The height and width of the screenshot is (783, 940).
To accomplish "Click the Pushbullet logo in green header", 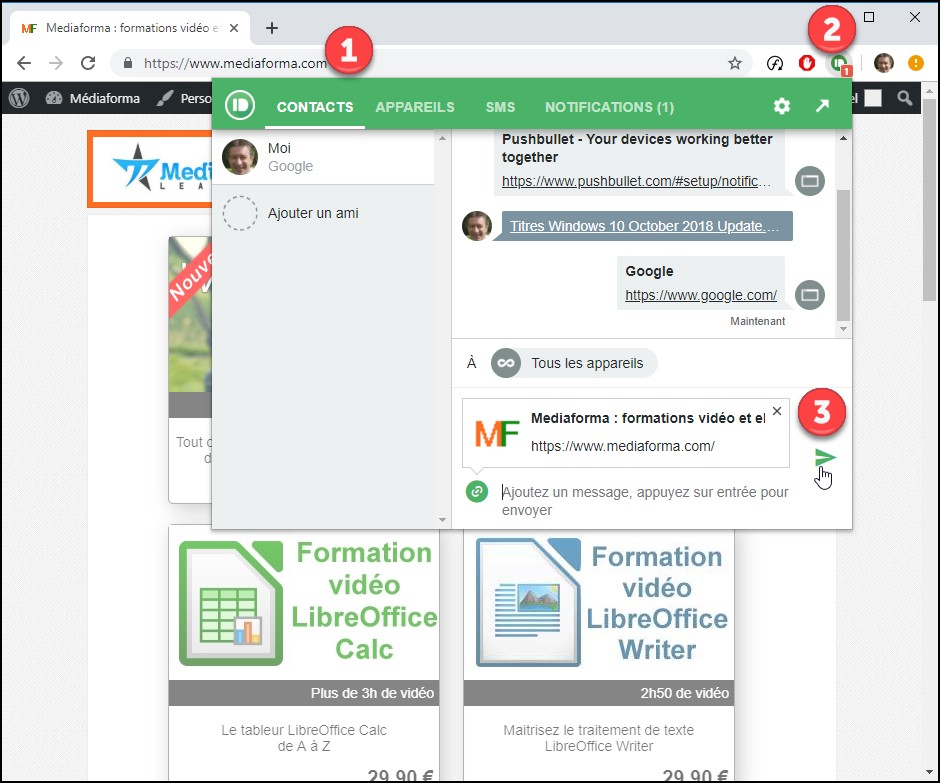I will (x=240, y=106).
